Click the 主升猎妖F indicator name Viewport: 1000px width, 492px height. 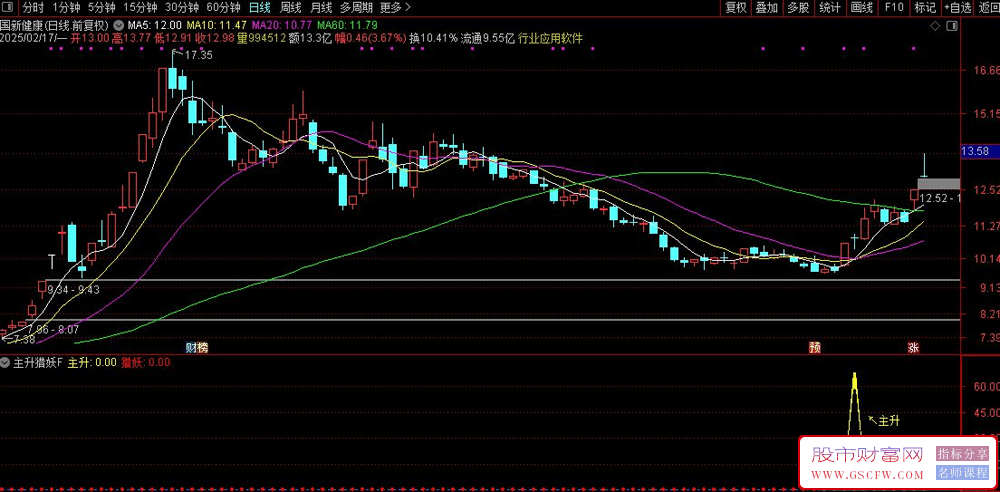(x=37, y=362)
